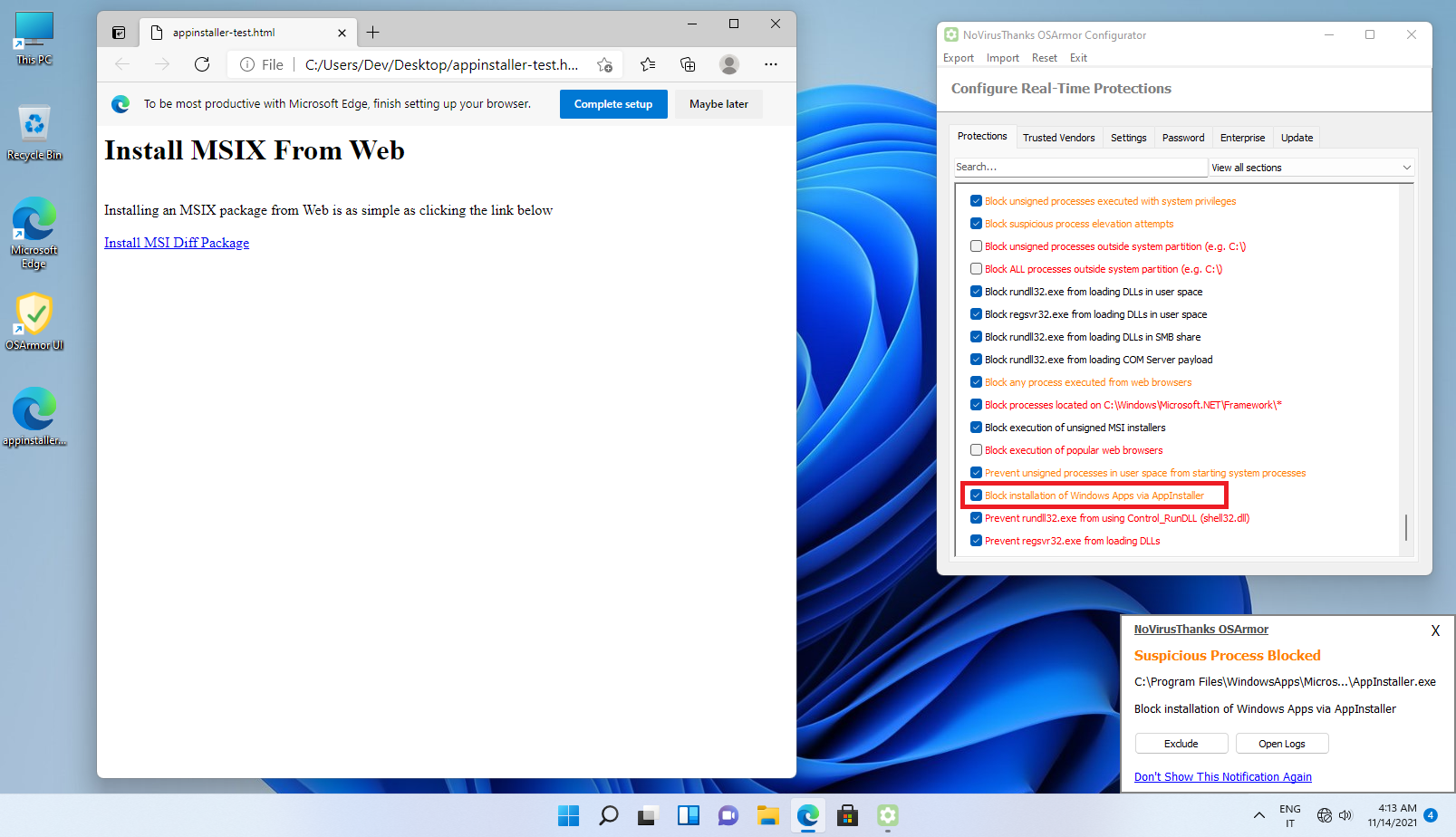Open Install MSI Diff Package link
Screen dimensions: 1456x837
tap(177, 243)
